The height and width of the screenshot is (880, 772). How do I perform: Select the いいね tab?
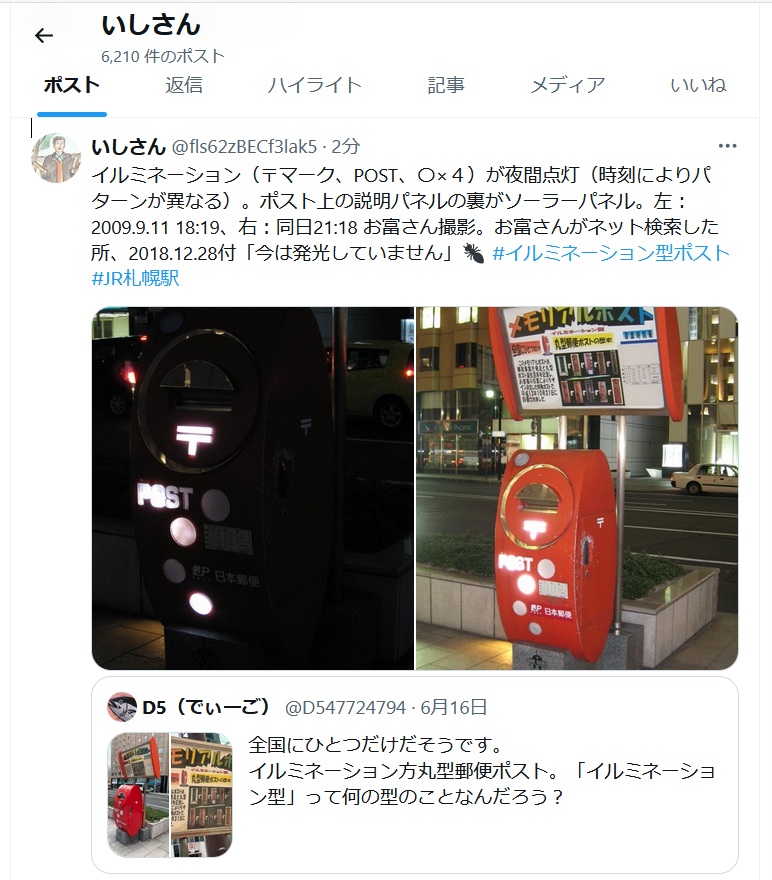pos(698,85)
